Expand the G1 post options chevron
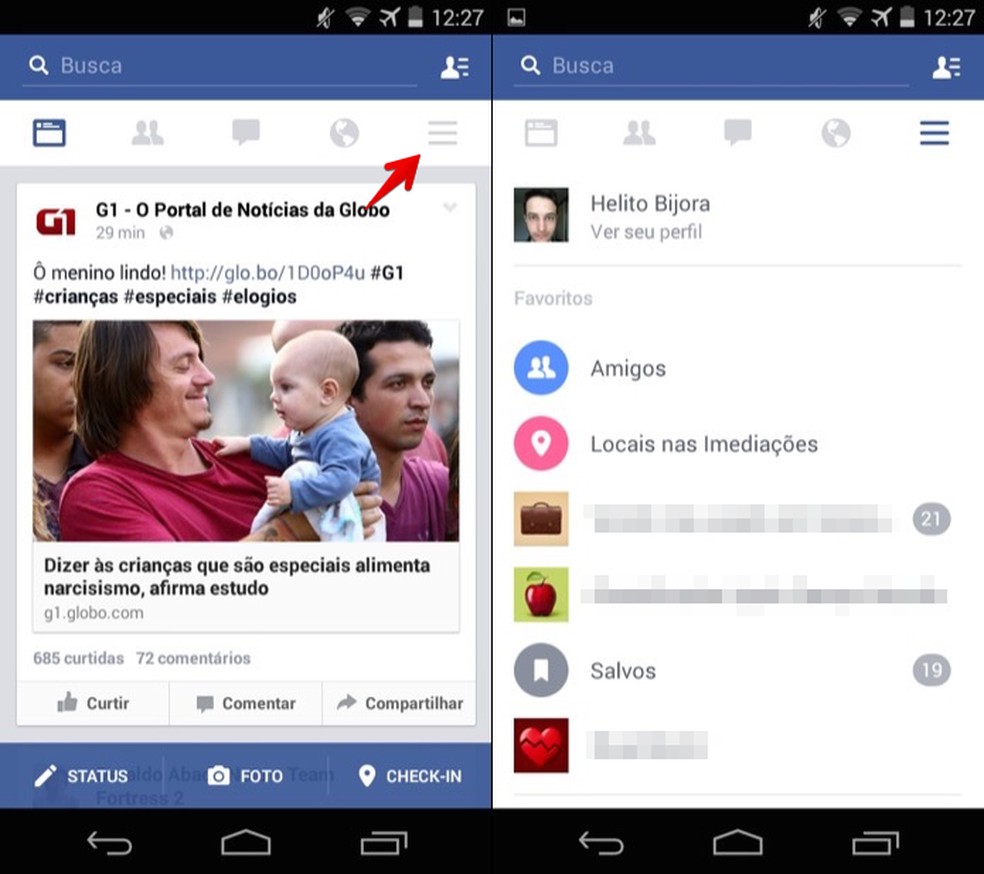 (x=449, y=208)
